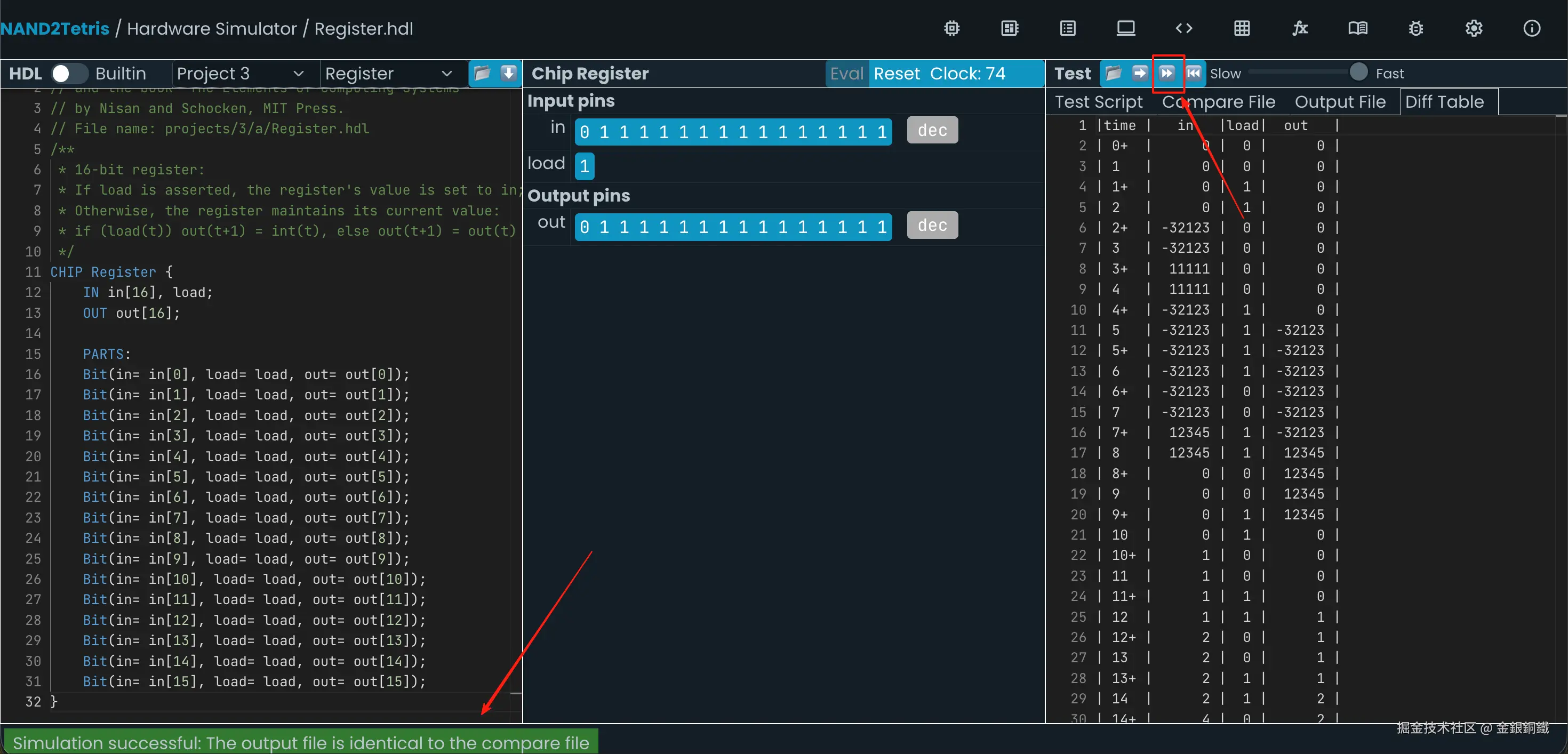This screenshot has height=754, width=1568.
Task: Click the code brackets icon in header
Action: pos(1183,29)
